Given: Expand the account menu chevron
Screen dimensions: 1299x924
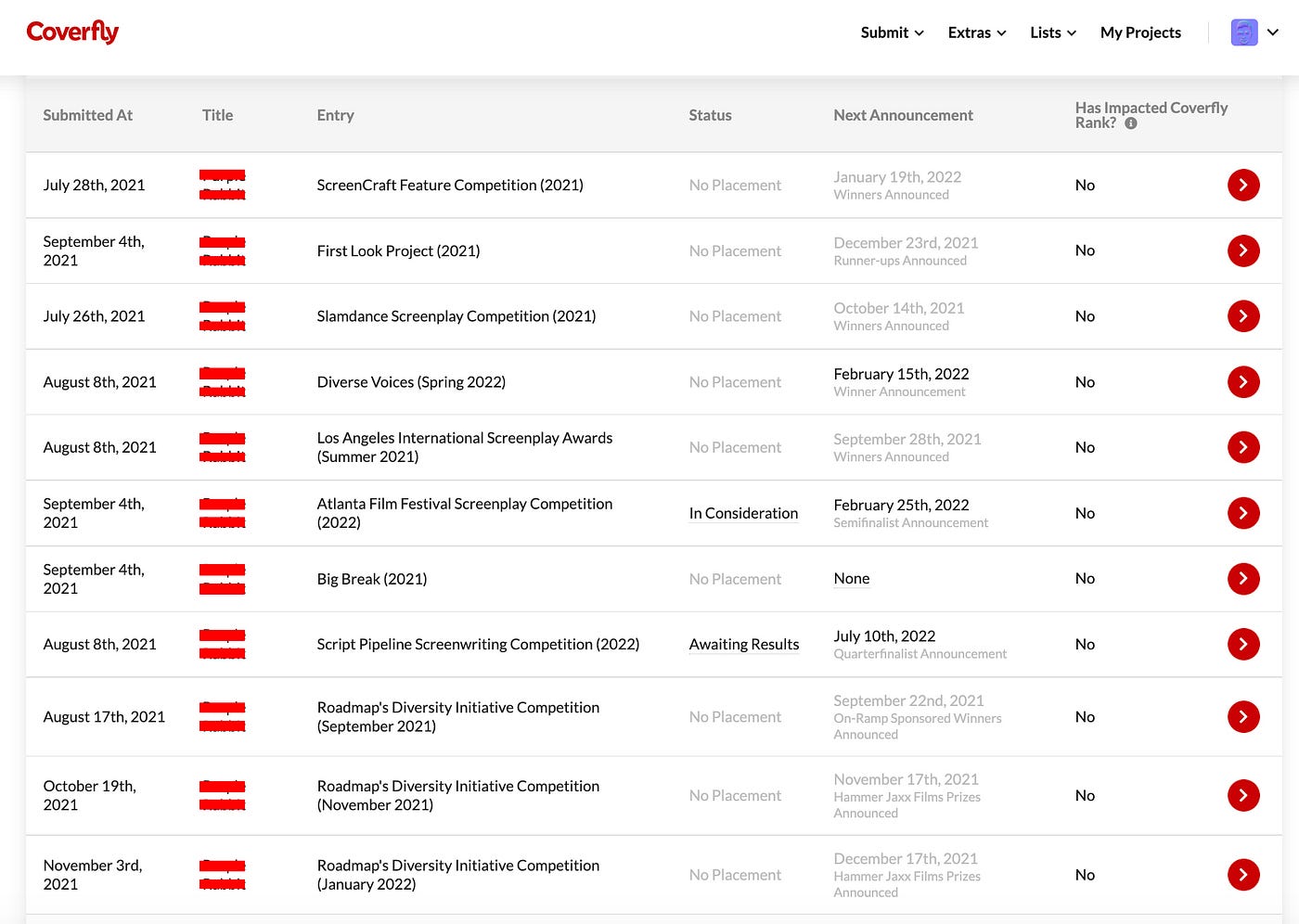Looking at the screenshot, I should point(1273,32).
